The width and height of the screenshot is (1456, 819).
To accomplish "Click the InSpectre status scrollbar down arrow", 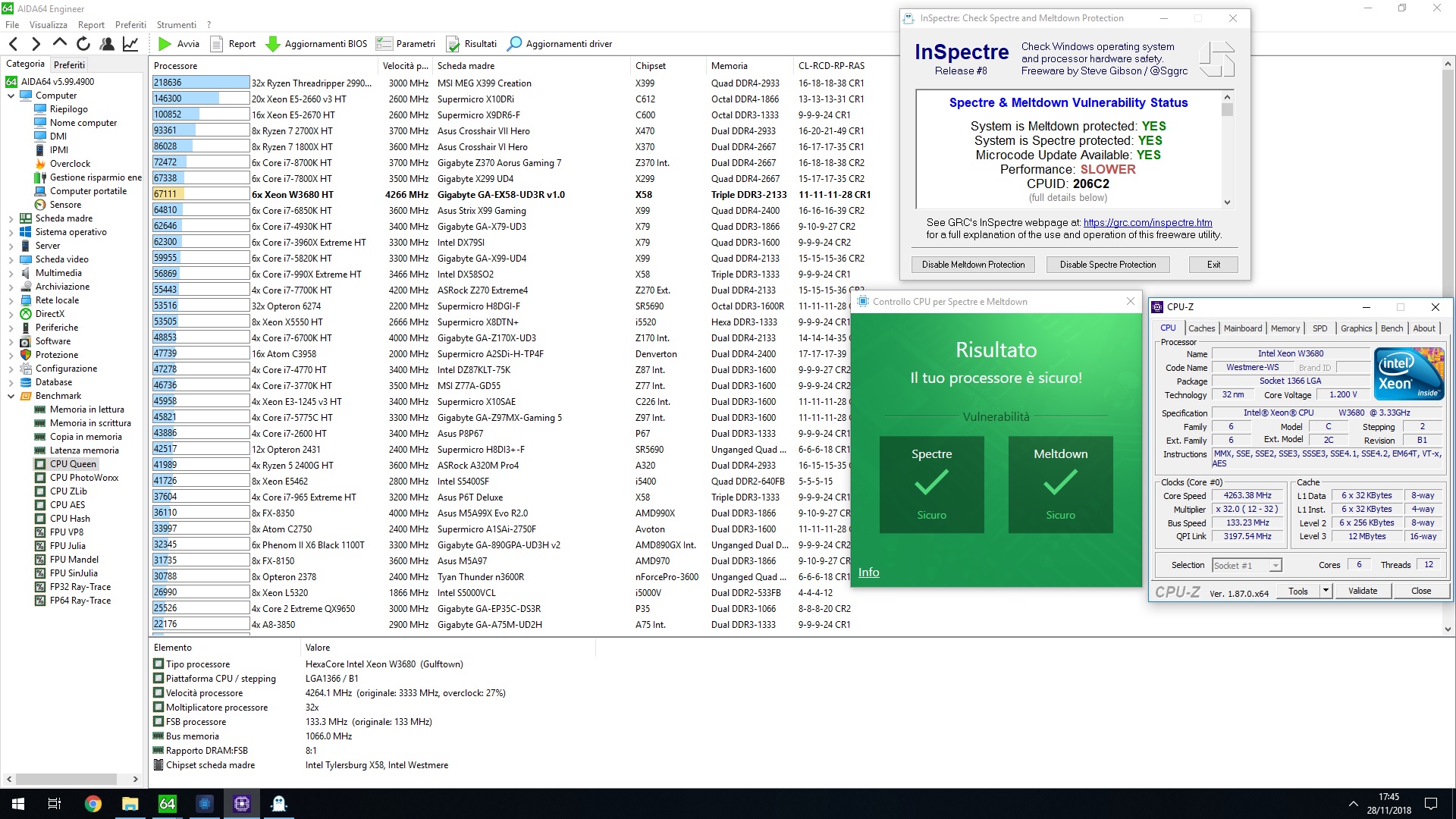I will pyautogui.click(x=1227, y=202).
